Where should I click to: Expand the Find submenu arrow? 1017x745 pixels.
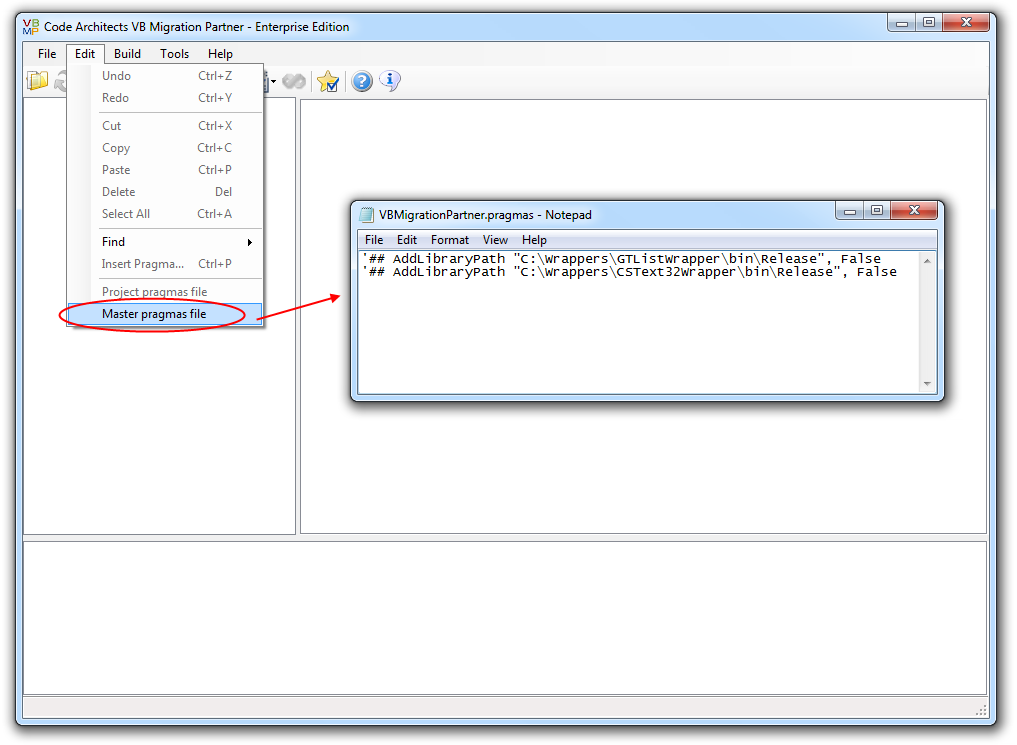pos(250,242)
